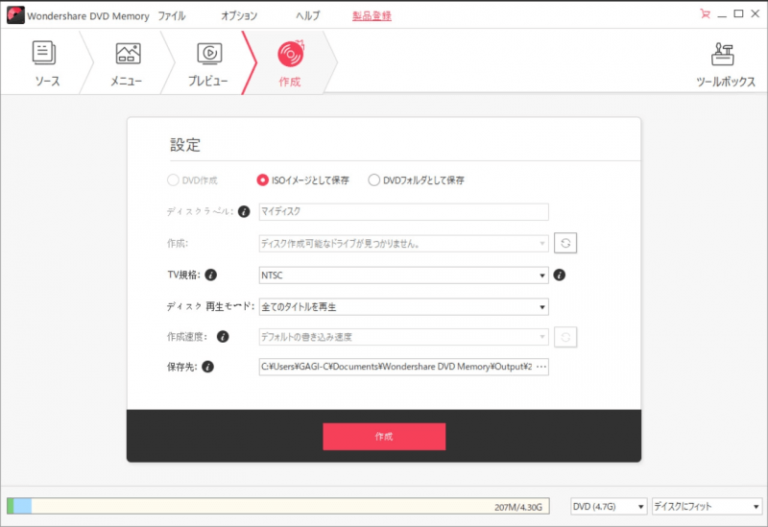The width and height of the screenshot is (768, 527).
Task: Go to the メニュー step icon
Action: point(126,54)
